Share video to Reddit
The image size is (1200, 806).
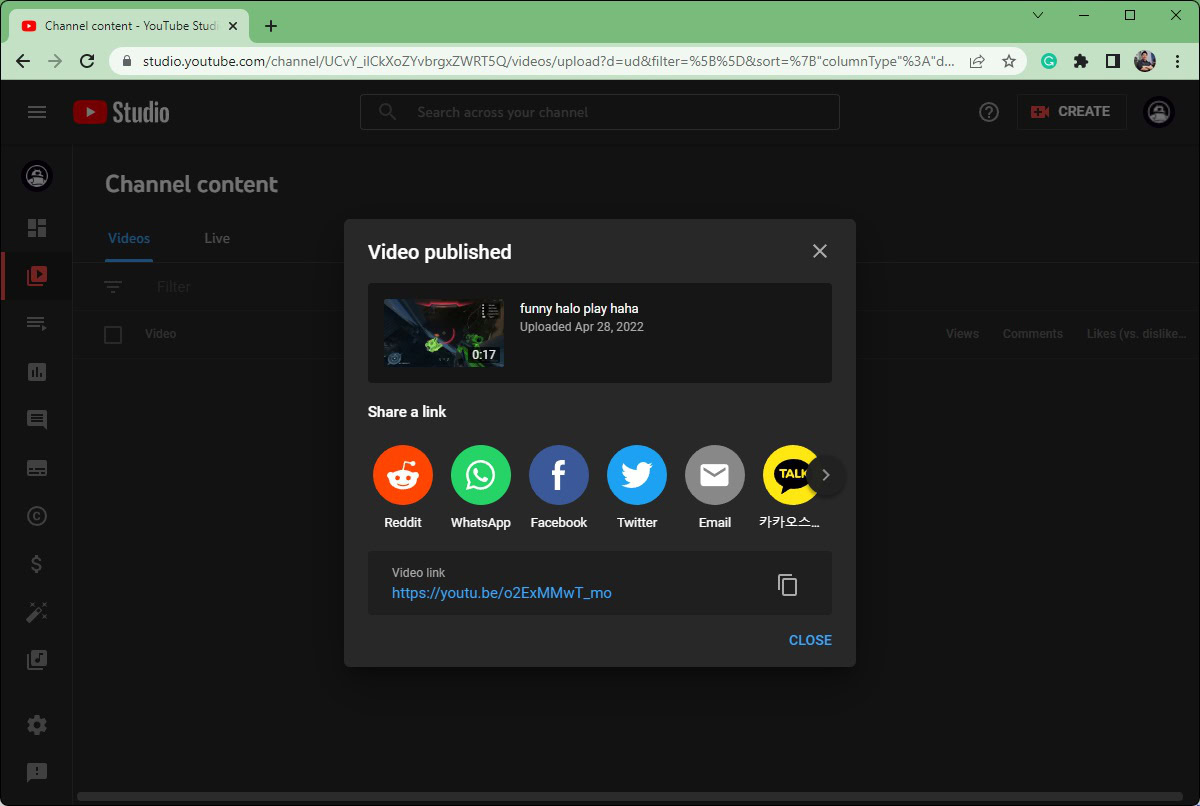point(403,475)
